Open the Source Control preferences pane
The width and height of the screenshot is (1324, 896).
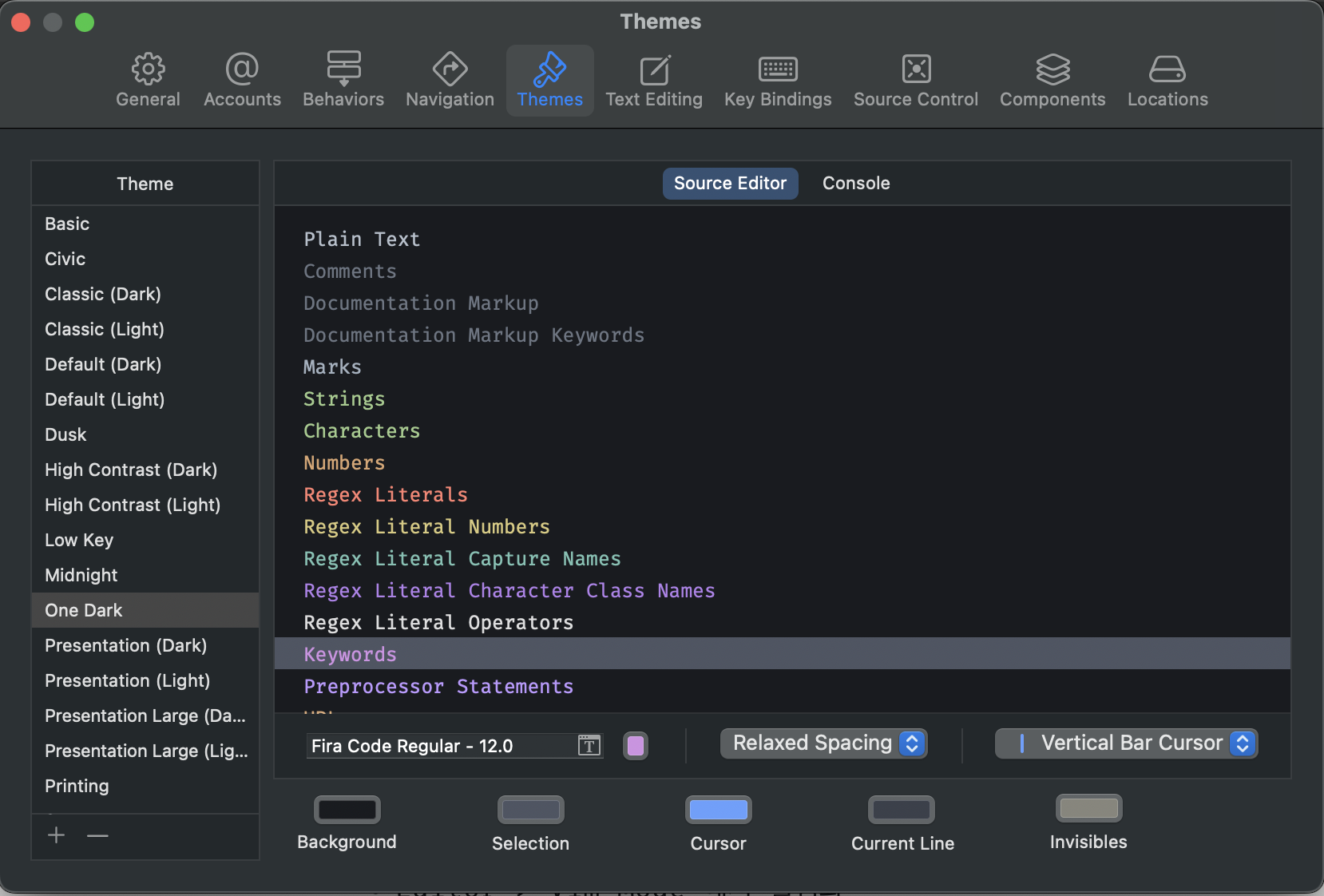point(916,80)
